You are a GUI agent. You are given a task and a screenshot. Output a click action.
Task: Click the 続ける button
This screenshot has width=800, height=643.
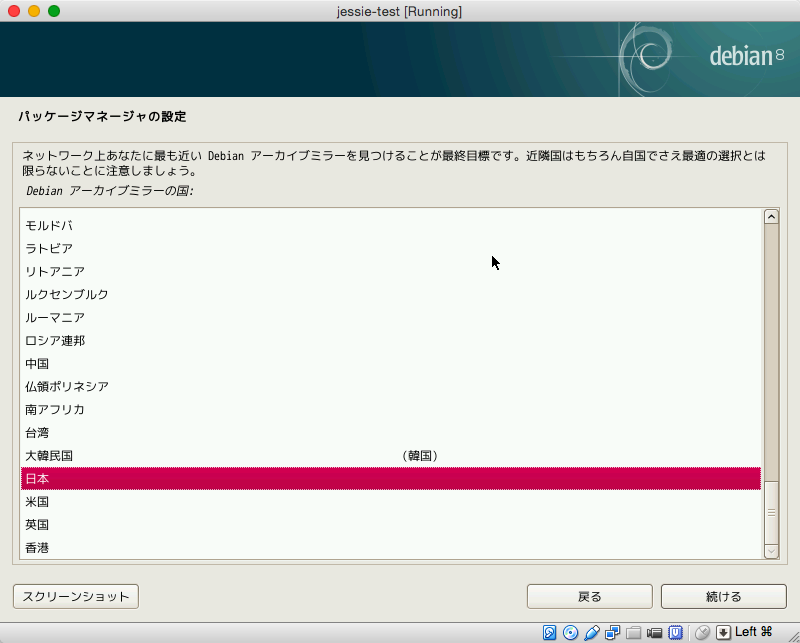coord(723,597)
